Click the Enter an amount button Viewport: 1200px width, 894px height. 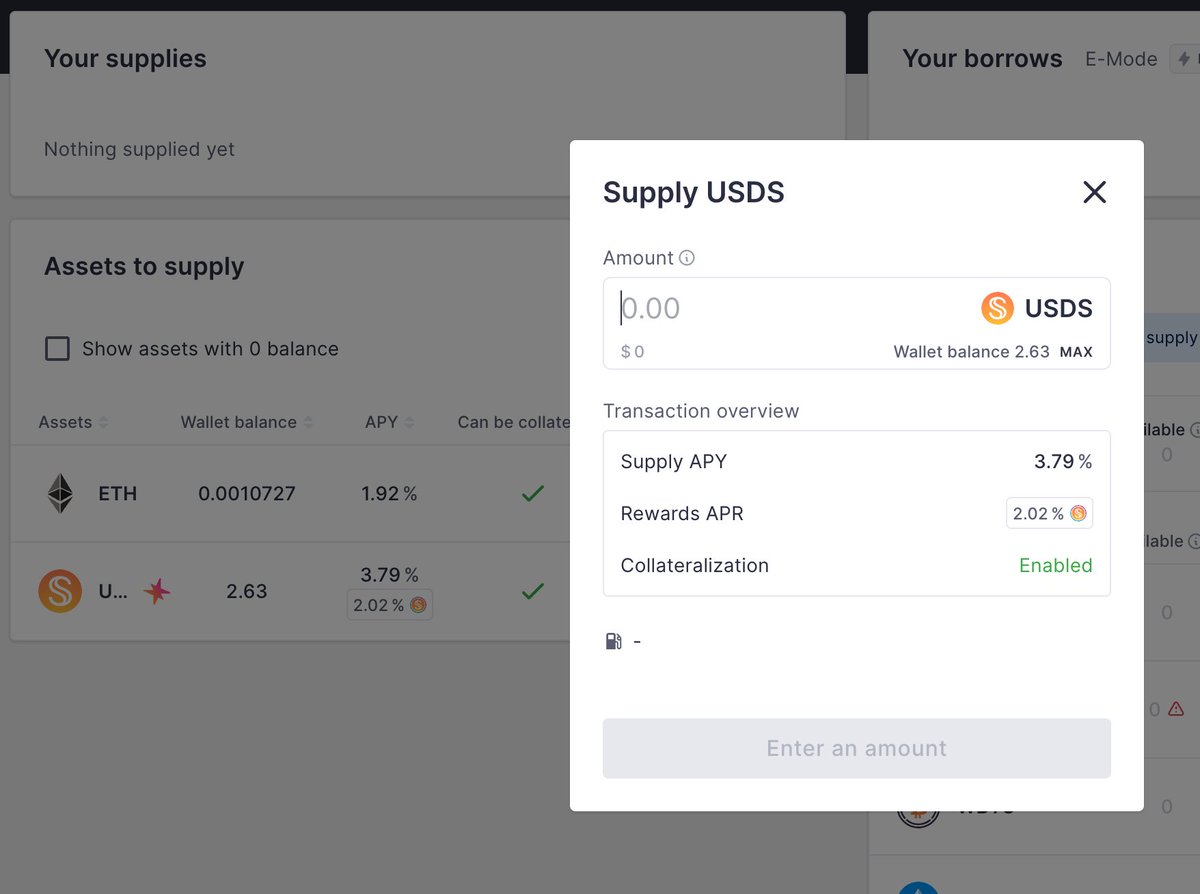[857, 748]
